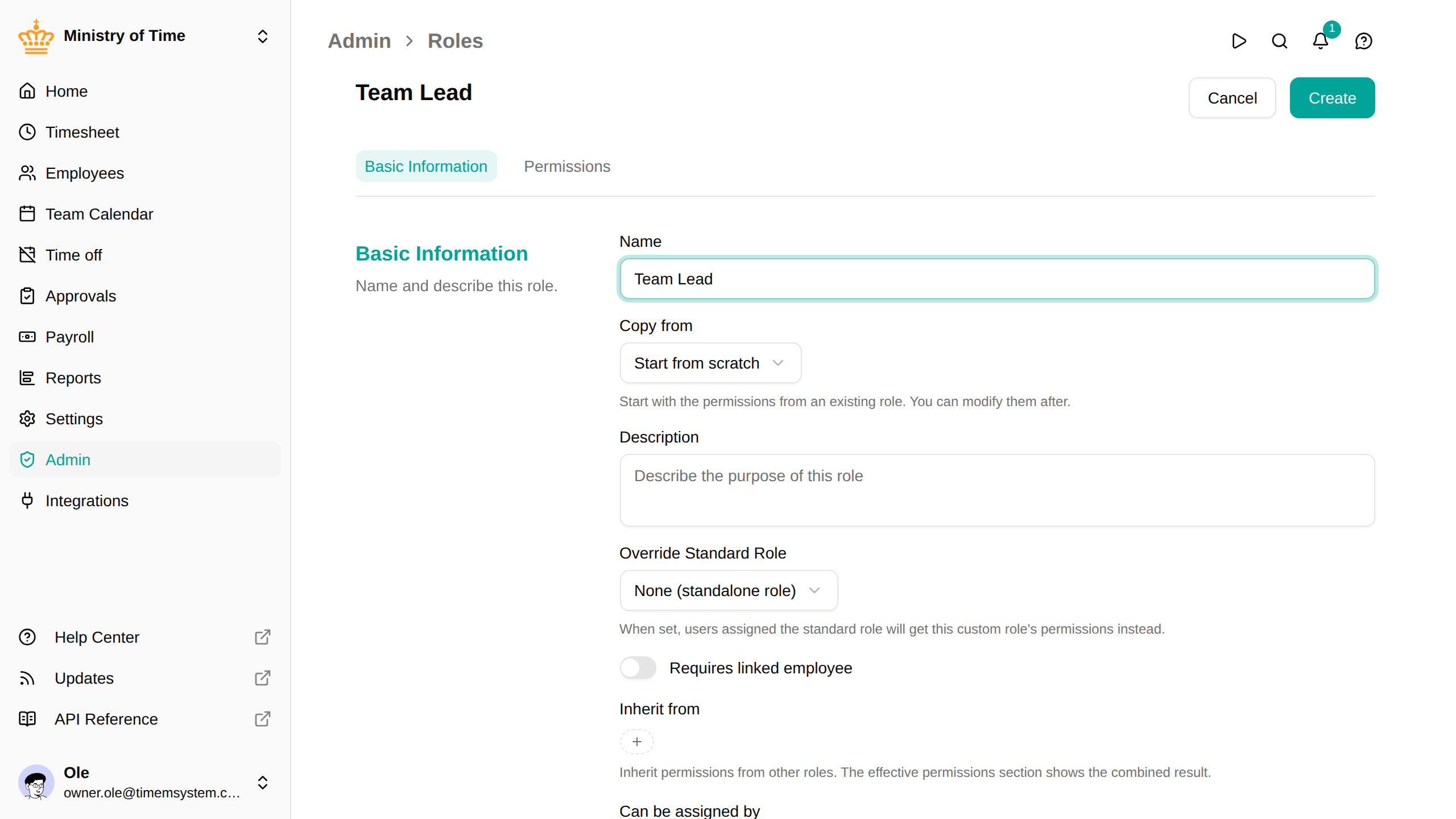
Task: Click the help chat bubble icon
Action: [x=1364, y=41]
